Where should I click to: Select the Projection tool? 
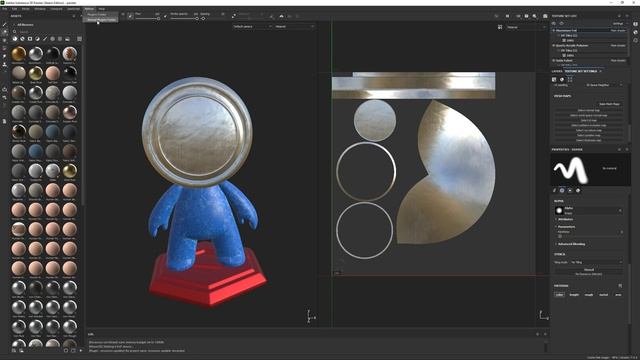pyautogui.click(x=4, y=40)
